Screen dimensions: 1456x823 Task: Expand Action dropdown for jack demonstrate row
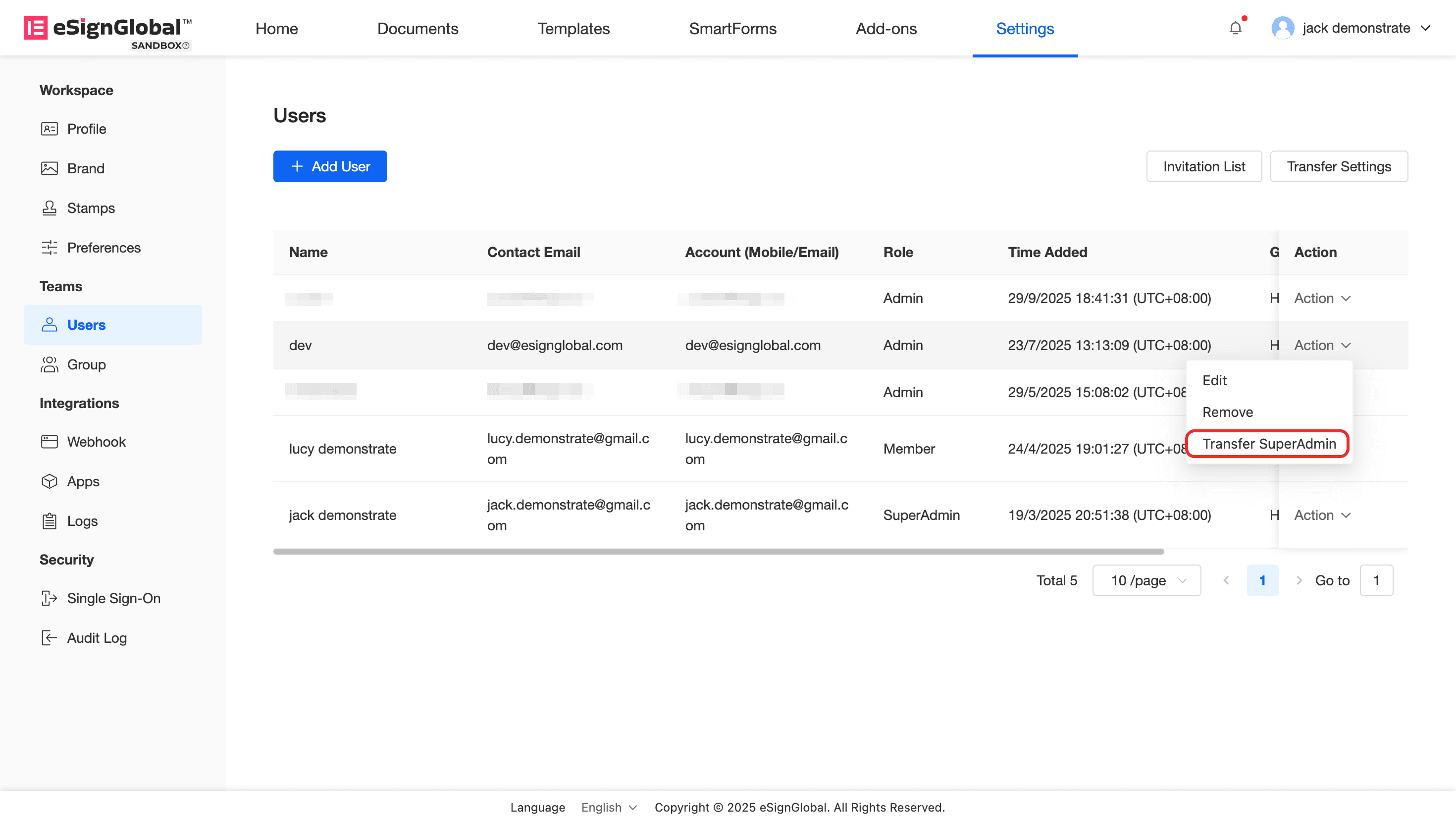(1321, 515)
